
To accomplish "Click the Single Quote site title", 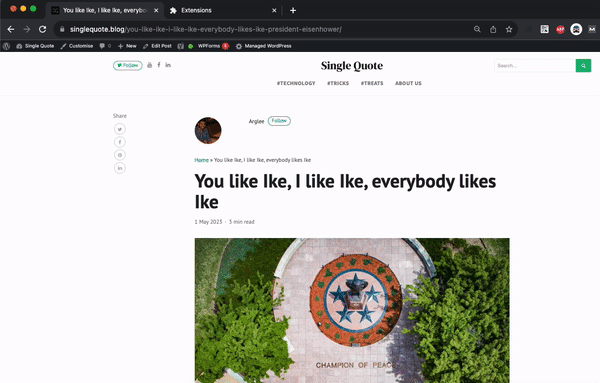I will pos(352,65).
